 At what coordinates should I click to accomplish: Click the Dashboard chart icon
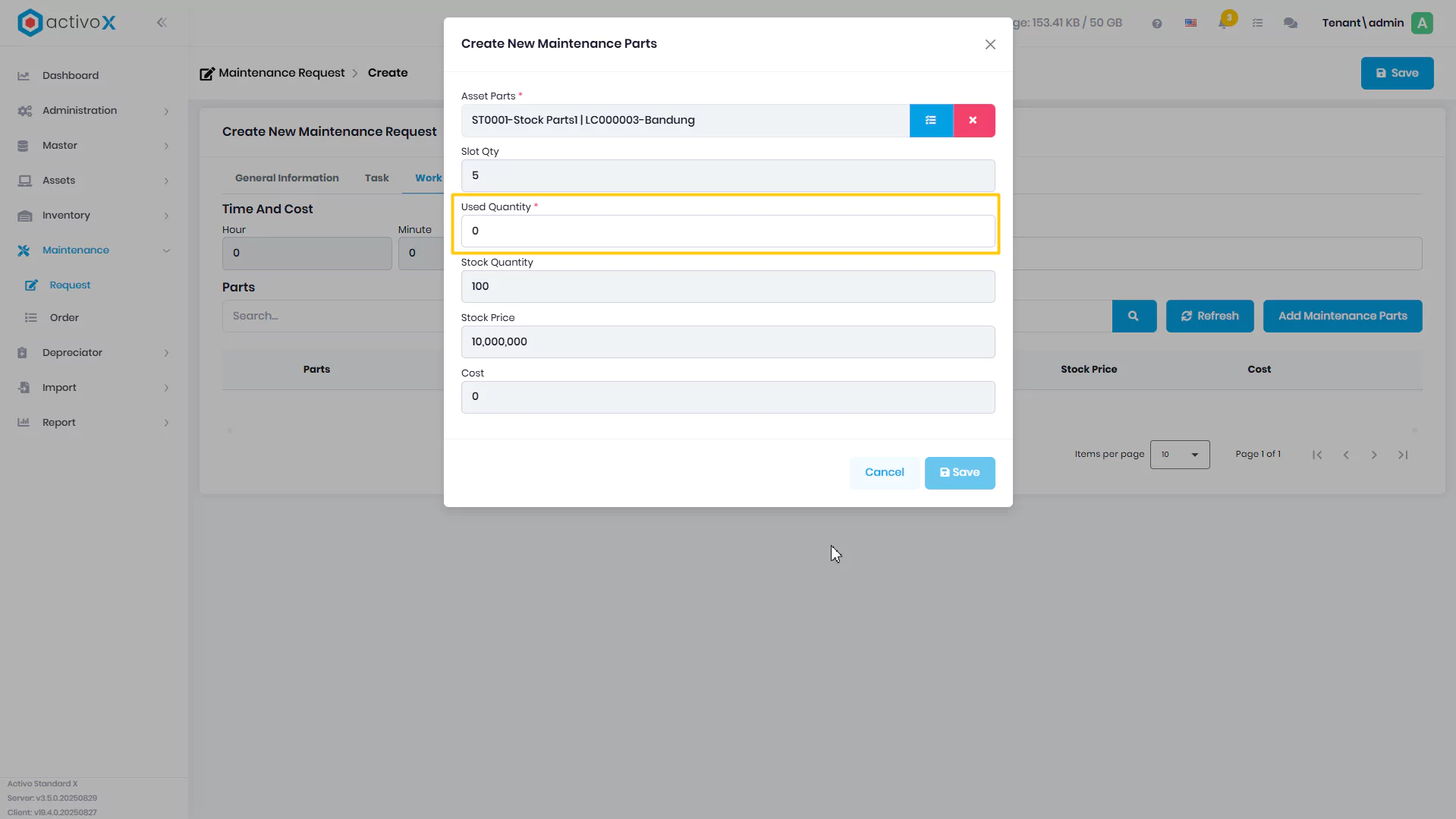(x=24, y=76)
